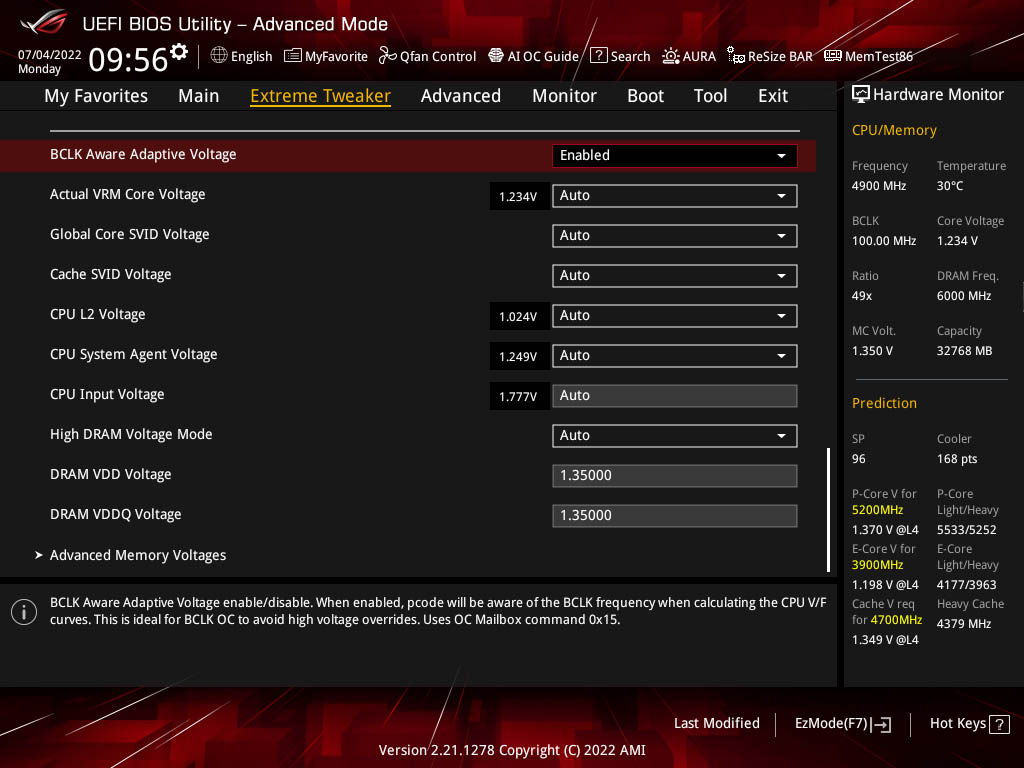Screen dimensions: 1024x768
Task: Click the CPU/Memory section heading
Action: coord(894,131)
